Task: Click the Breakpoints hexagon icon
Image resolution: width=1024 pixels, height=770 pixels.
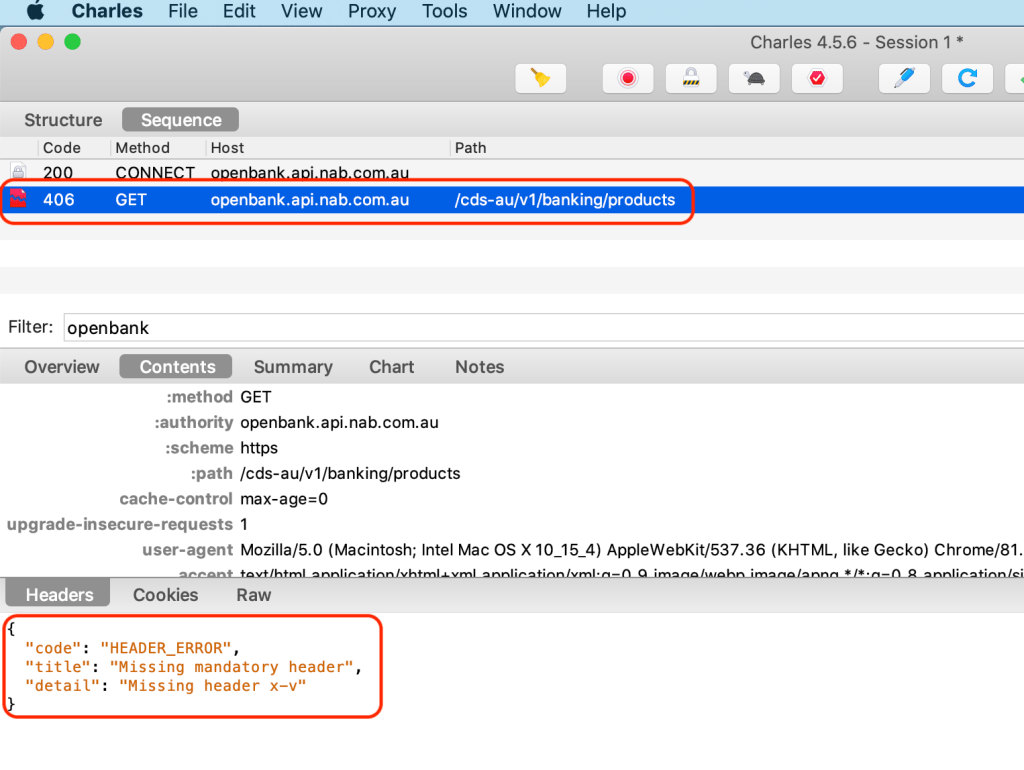Action: (817, 78)
